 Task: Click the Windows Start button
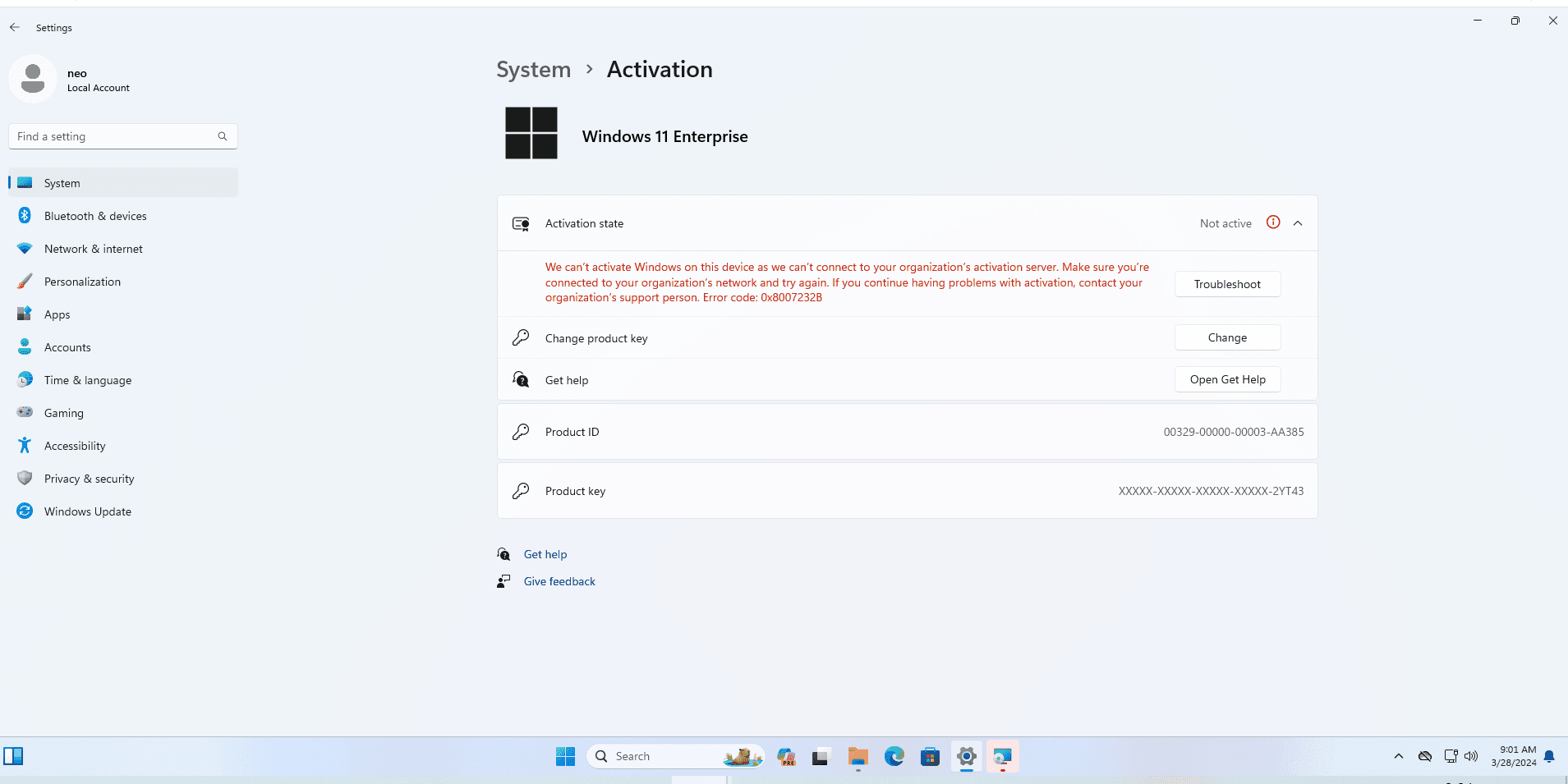[565, 756]
